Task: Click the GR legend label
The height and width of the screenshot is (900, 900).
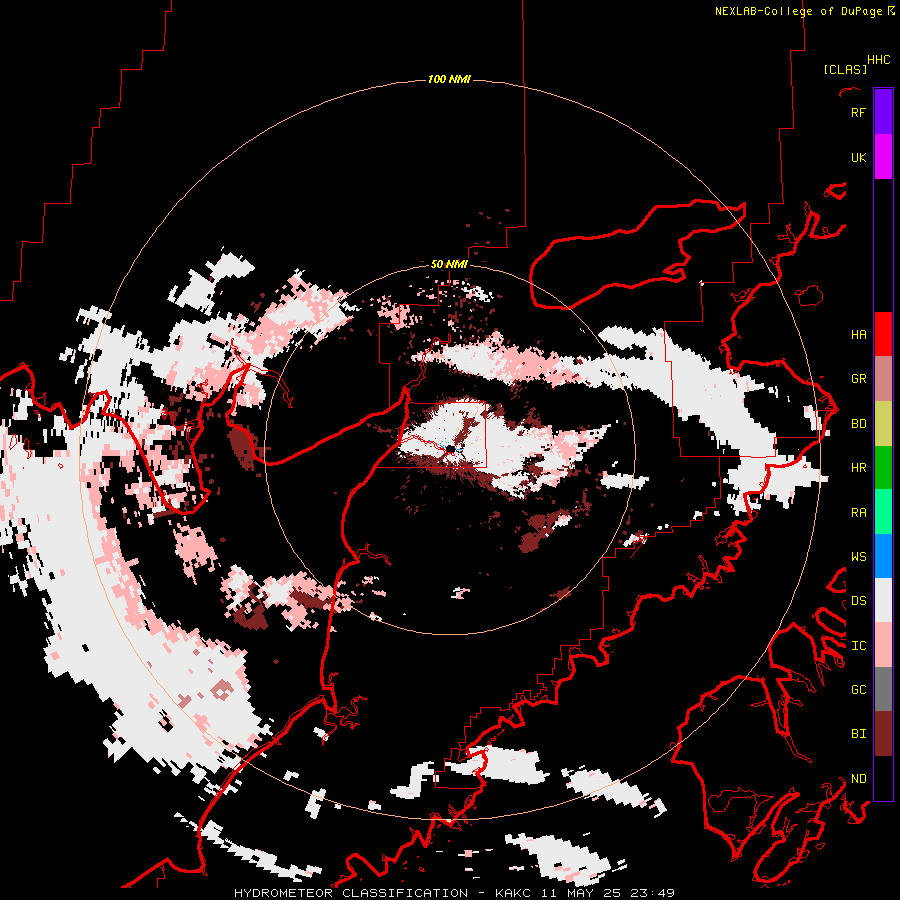Action: click(x=858, y=378)
